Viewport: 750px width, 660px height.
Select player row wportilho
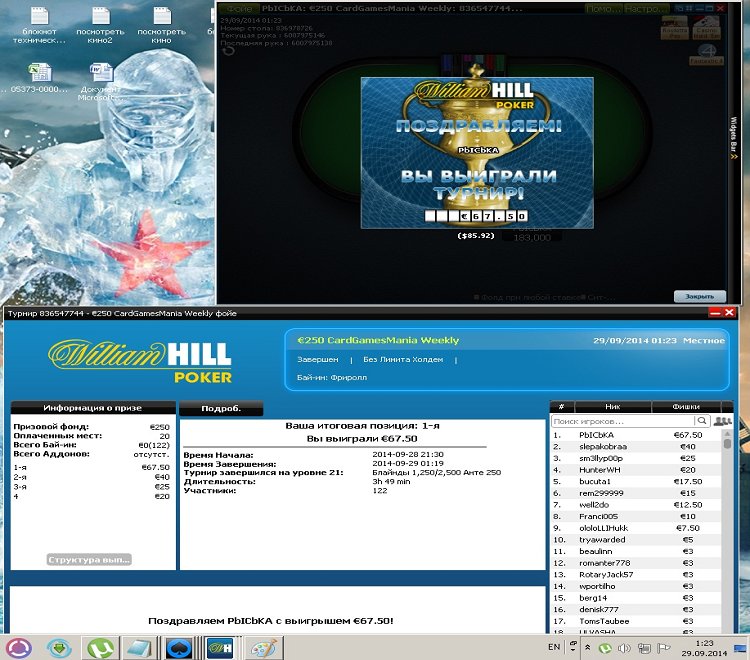click(635, 586)
